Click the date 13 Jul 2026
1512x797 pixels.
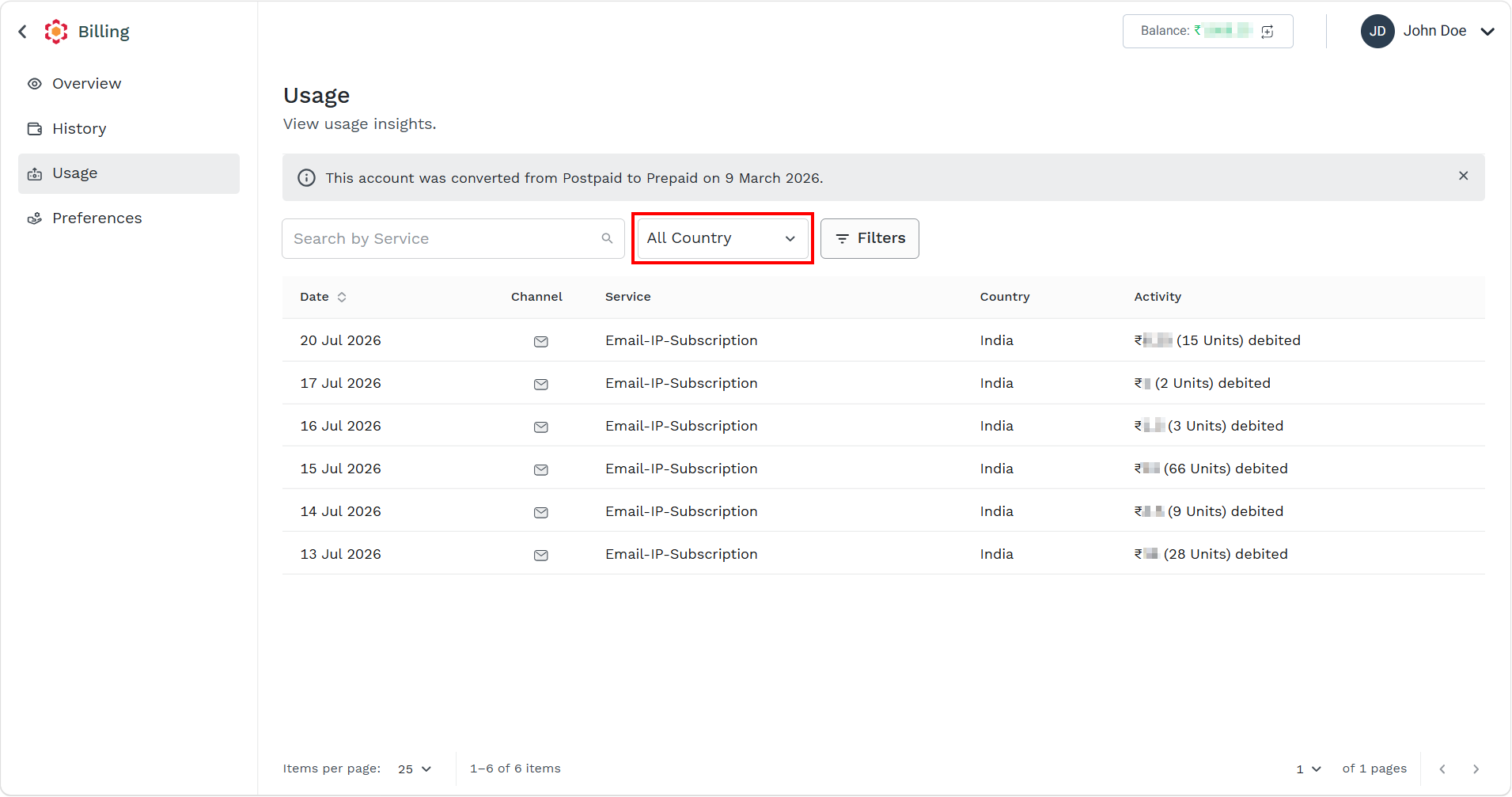click(340, 554)
